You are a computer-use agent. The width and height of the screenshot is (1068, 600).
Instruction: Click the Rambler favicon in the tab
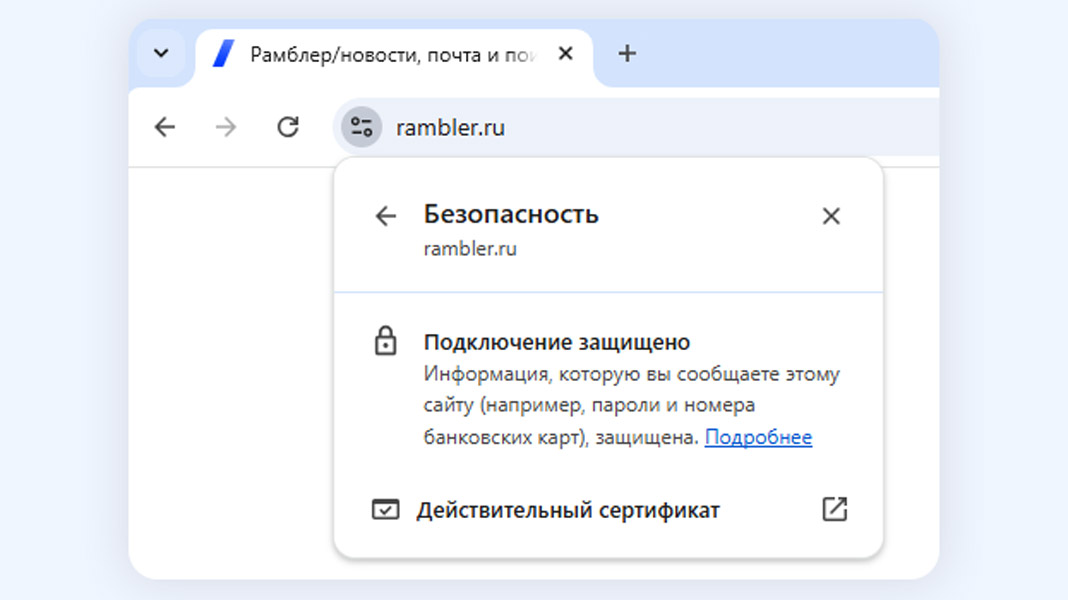(223, 54)
